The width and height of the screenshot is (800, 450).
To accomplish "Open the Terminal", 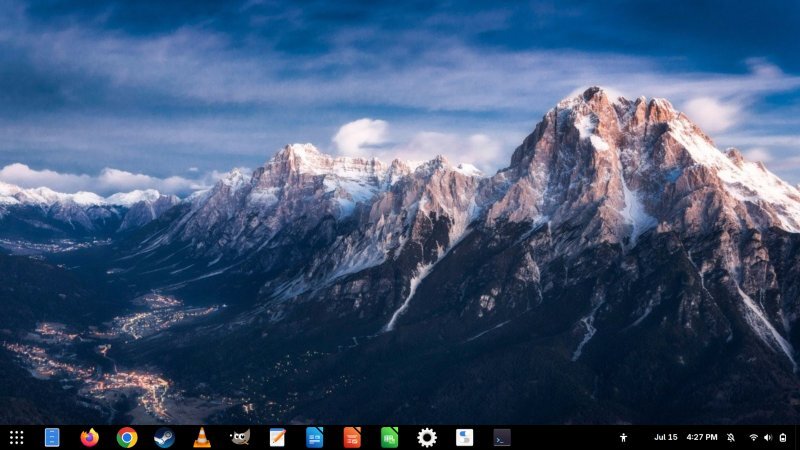I will coord(502,437).
